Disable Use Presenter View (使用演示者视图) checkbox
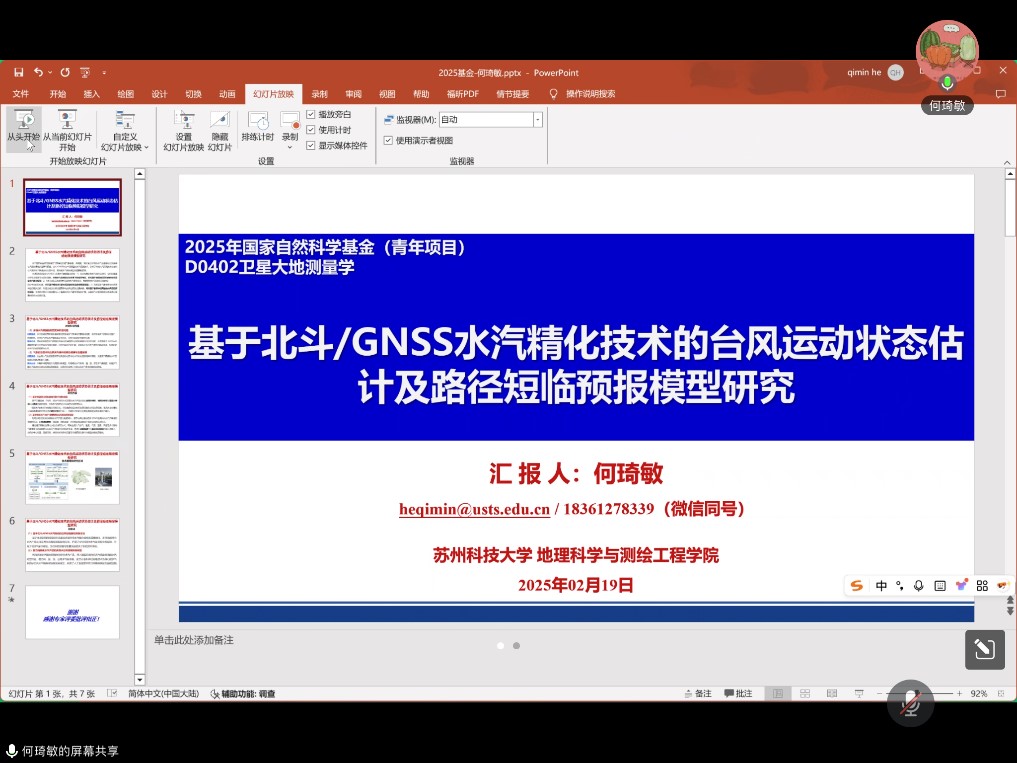 point(389,141)
